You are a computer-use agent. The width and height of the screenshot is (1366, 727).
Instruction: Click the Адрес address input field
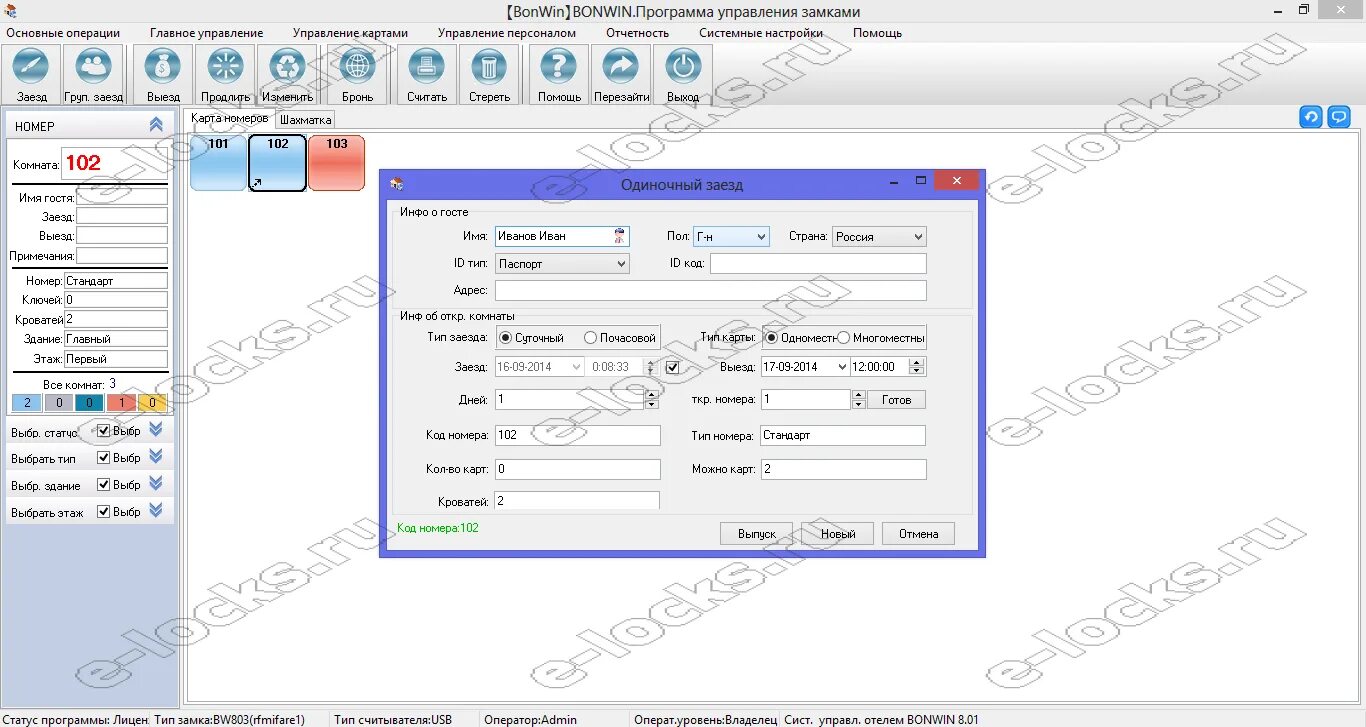(711, 291)
